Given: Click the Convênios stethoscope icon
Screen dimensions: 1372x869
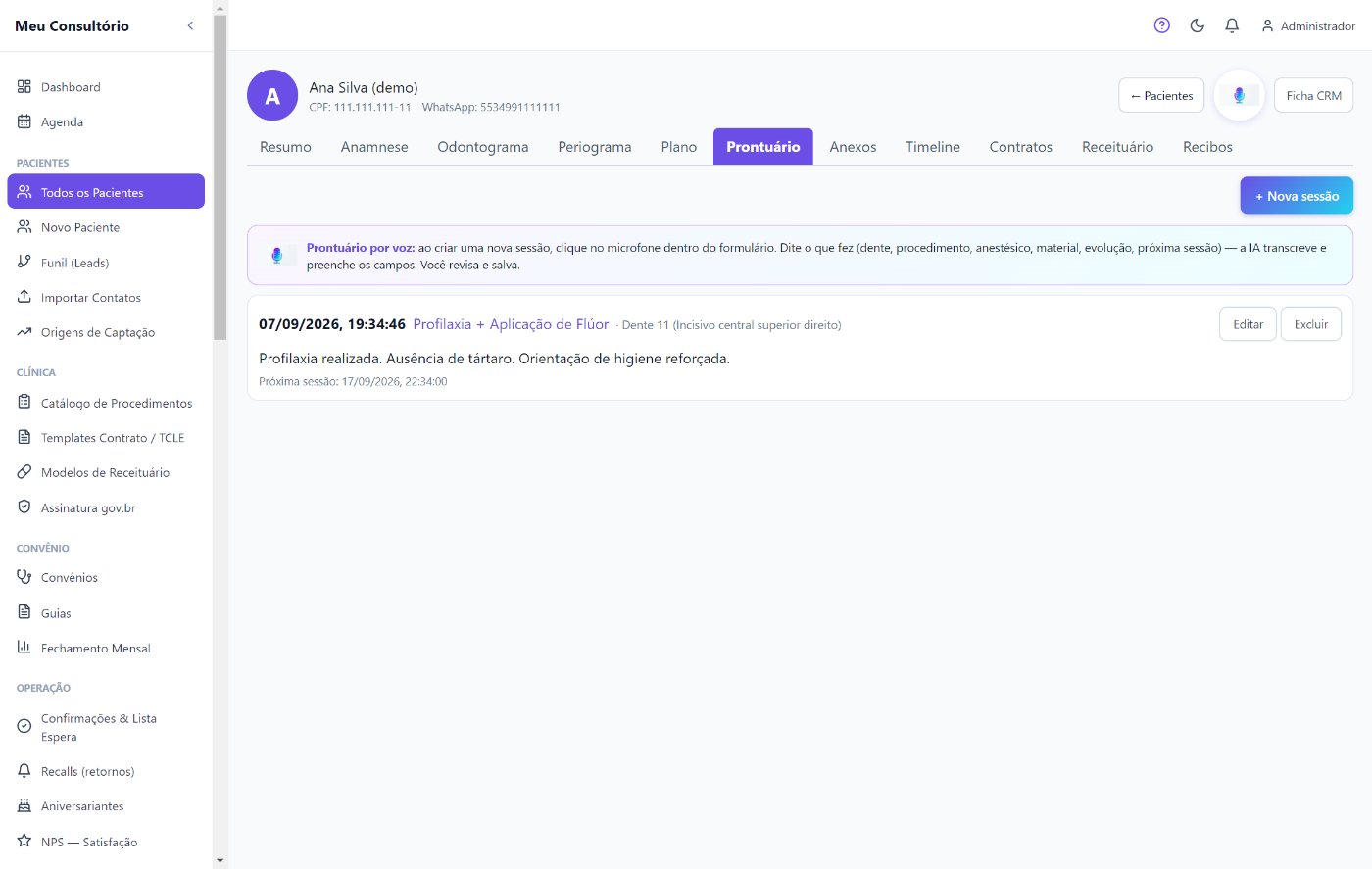Looking at the screenshot, I should pyautogui.click(x=24, y=577).
